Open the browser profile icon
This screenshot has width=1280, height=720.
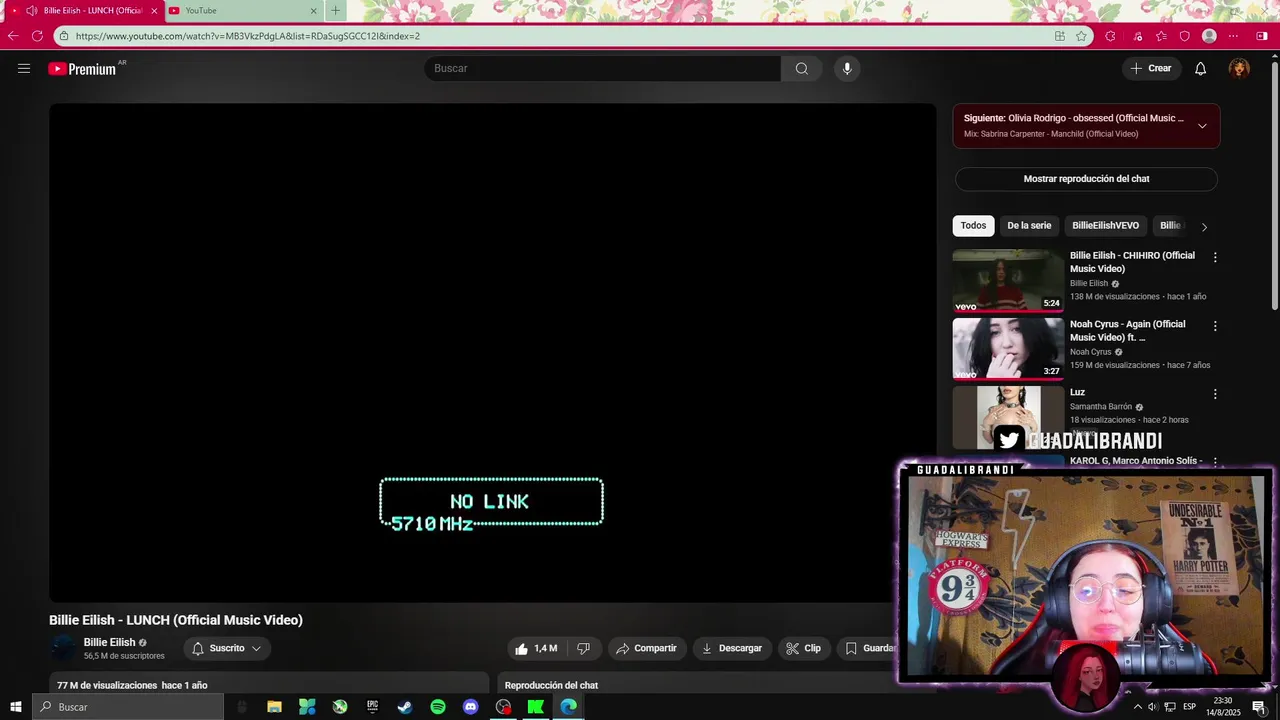point(1209,36)
